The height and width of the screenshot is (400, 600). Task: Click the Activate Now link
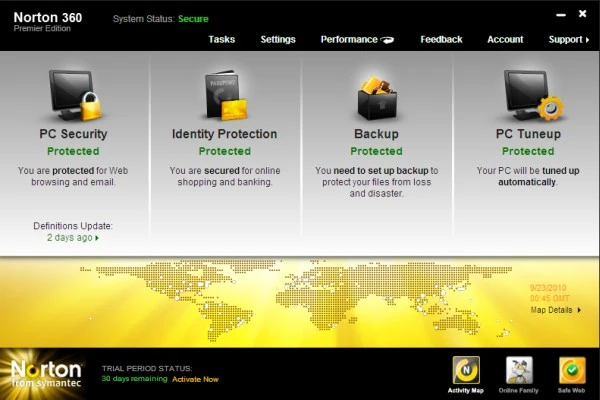(194, 379)
